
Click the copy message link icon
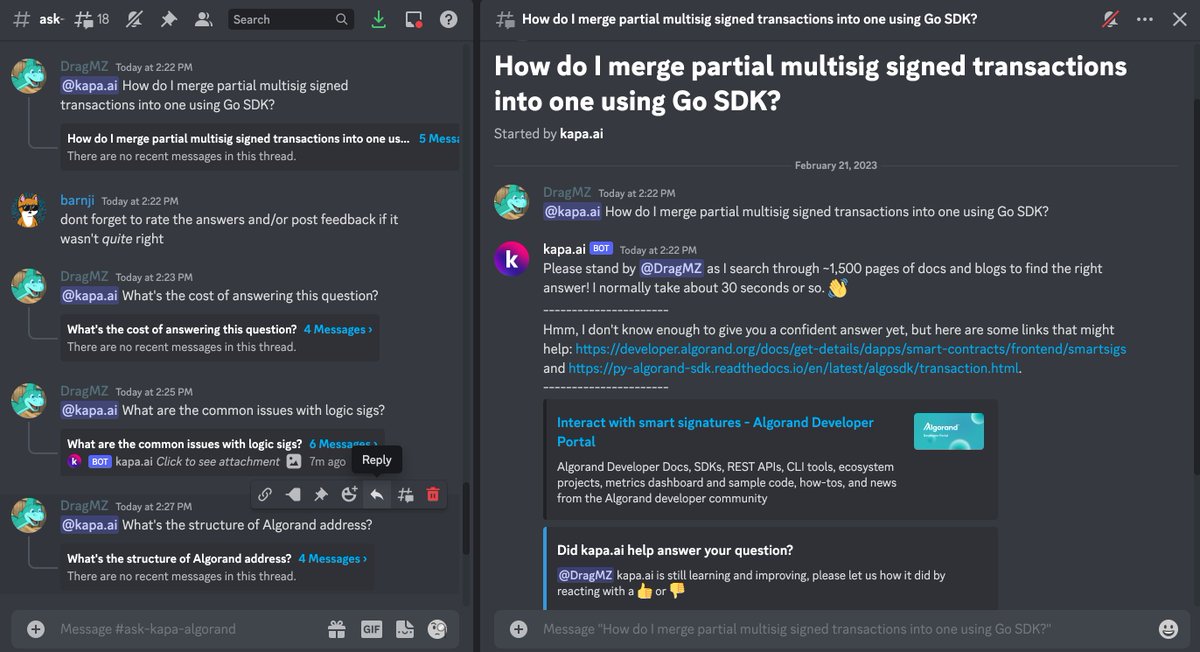pos(265,494)
